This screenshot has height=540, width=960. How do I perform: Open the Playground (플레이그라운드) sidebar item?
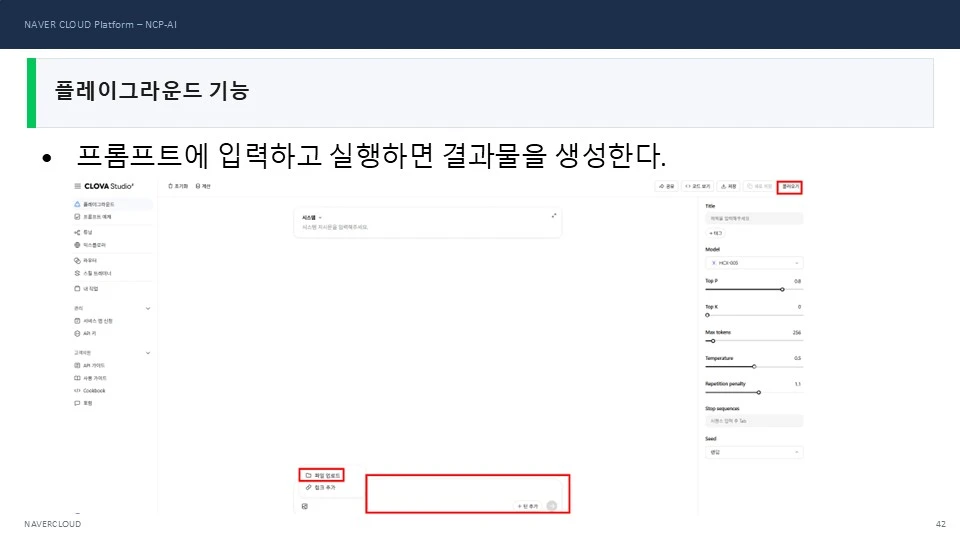click(x=111, y=204)
